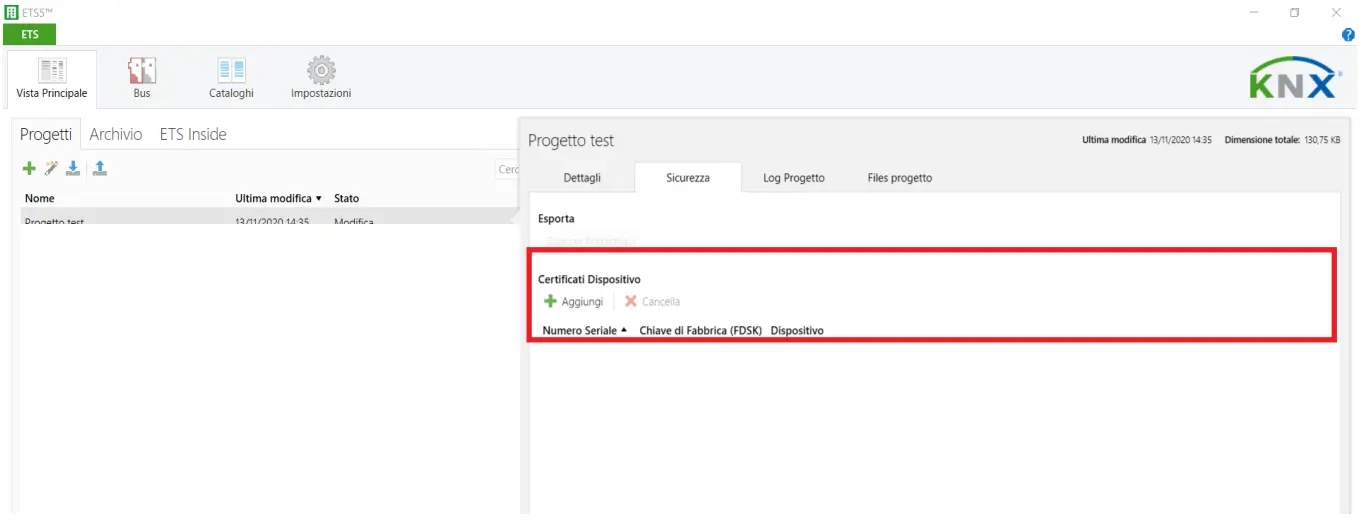Screen dimensions: 1366x524
Task: Click the magic wand project wizard icon
Action: 51,169
